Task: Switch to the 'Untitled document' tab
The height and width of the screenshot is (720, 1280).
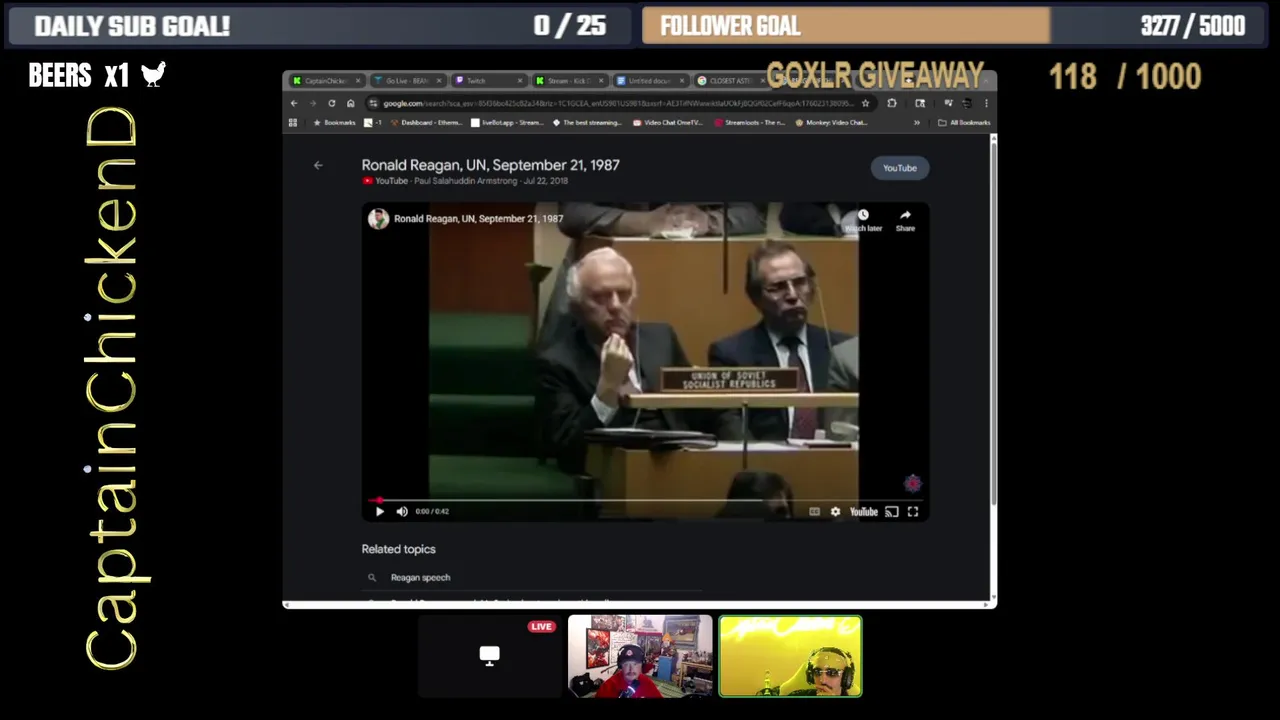Action: tap(649, 81)
